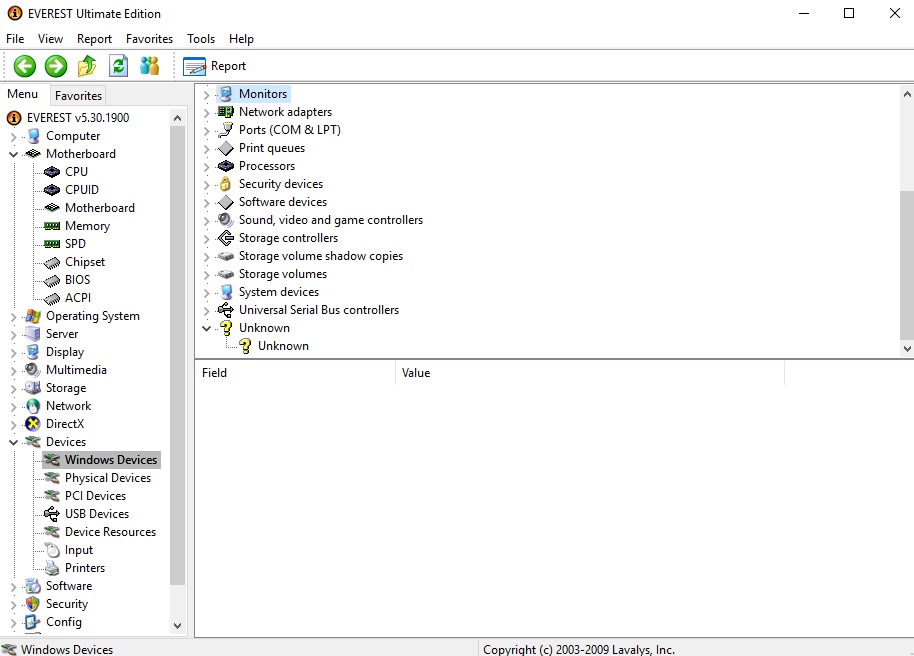Expand the Storage node in menu tree

(13, 389)
